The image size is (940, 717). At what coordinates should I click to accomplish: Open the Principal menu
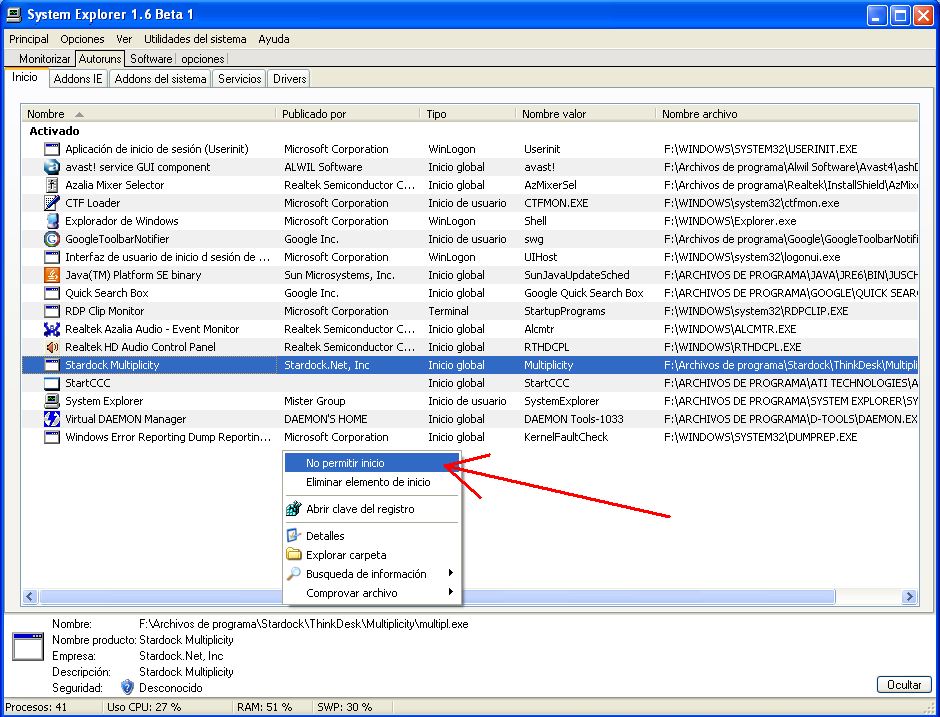coord(29,39)
